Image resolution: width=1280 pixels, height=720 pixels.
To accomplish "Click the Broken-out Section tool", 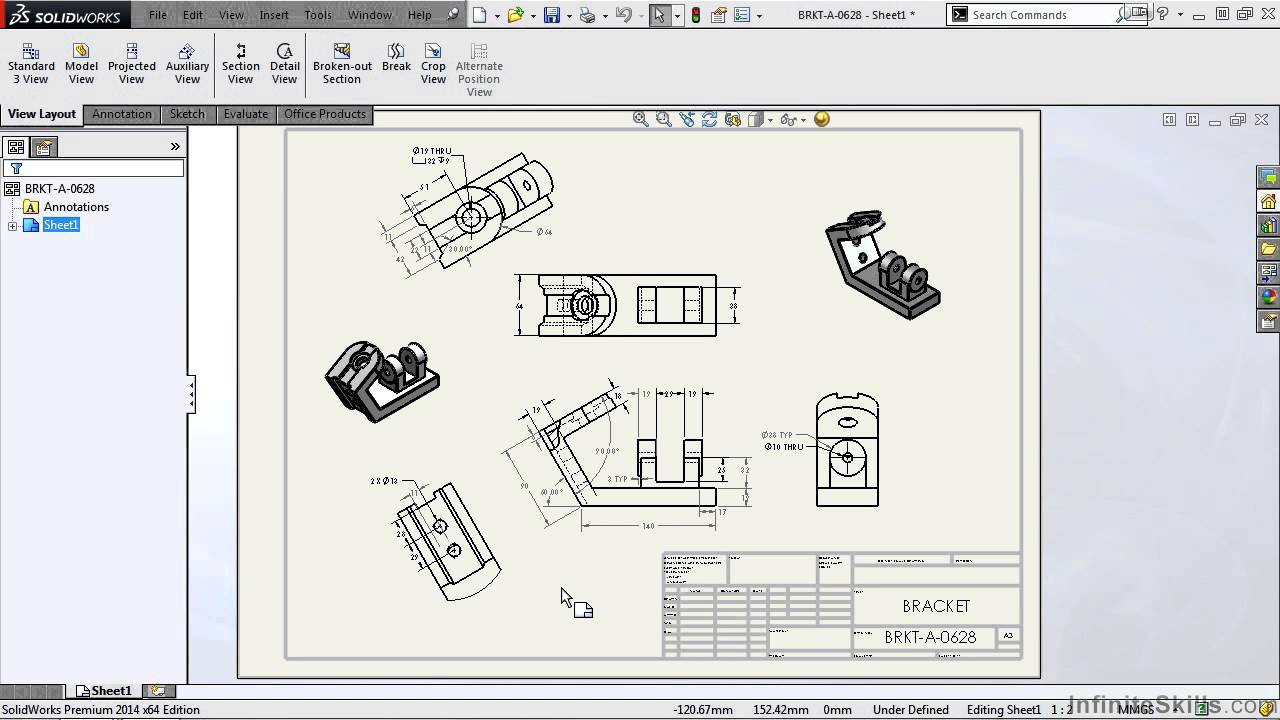I will (342, 64).
